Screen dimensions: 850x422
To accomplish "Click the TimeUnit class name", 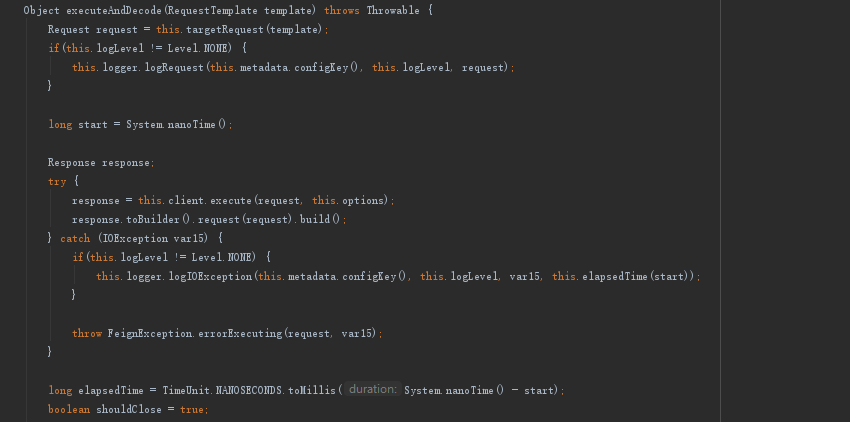I will pos(186,390).
